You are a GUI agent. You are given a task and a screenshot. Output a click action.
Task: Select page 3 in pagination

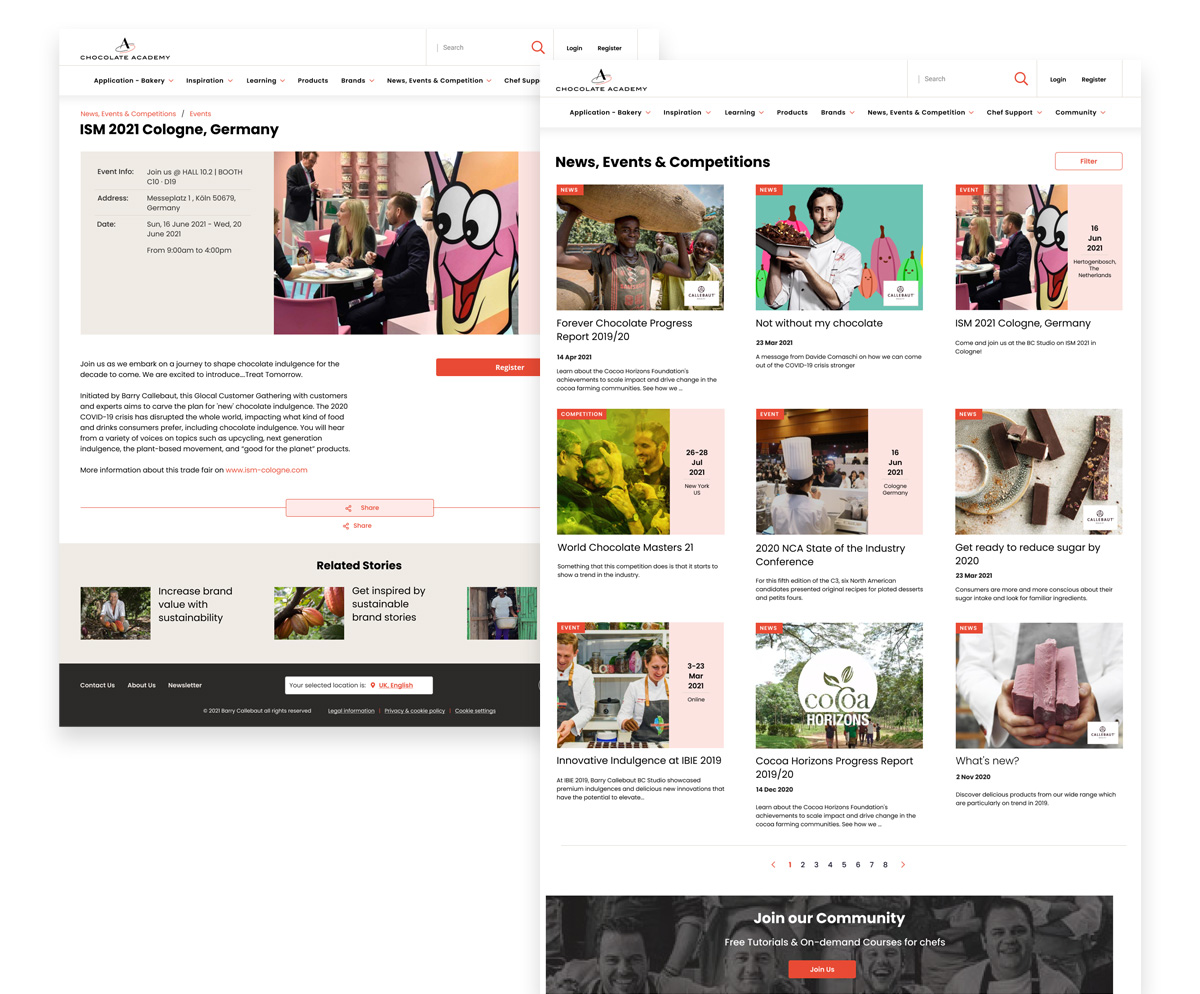coord(816,865)
